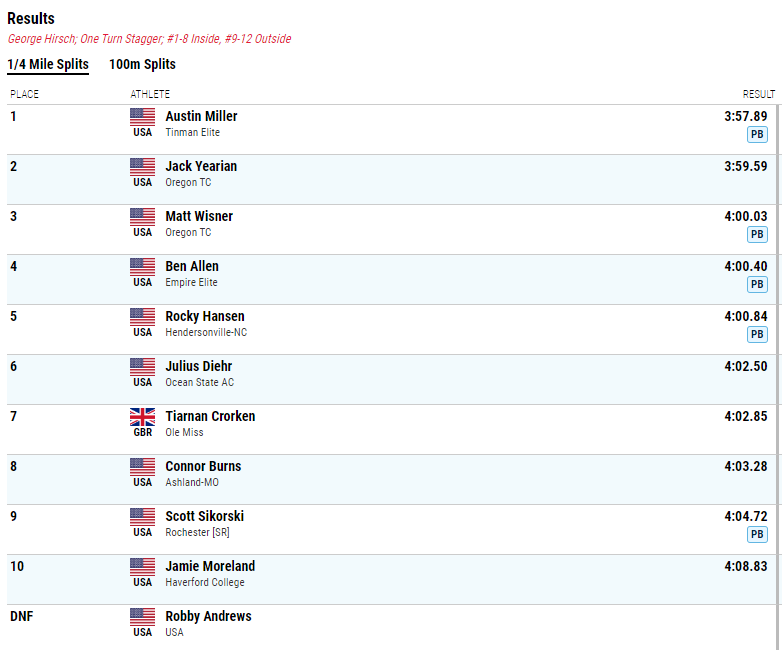Click the USA flag beside Jamie Moreland
This screenshot has width=782, height=650.
coord(143,567)
